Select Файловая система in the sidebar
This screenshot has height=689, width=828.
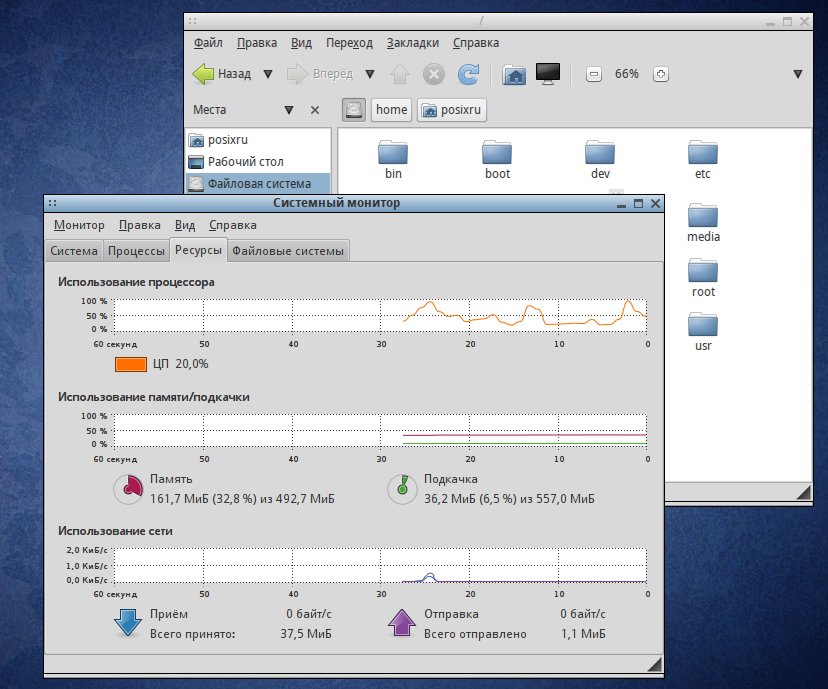click(x=258, y=184)
